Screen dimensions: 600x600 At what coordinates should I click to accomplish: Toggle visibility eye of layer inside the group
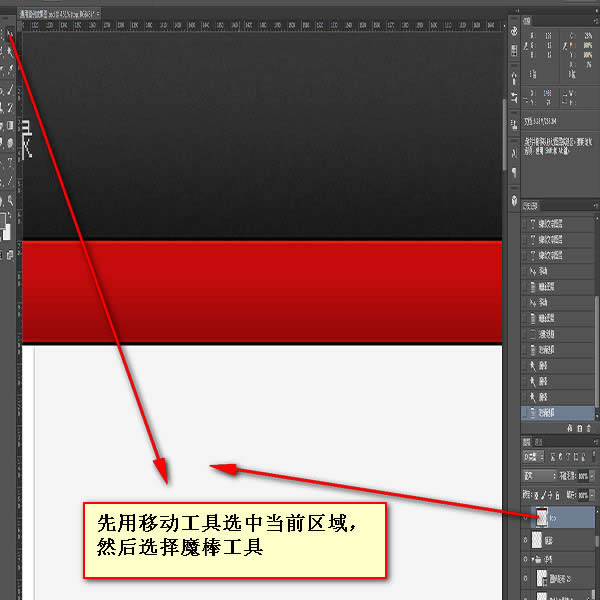point(526,578)
